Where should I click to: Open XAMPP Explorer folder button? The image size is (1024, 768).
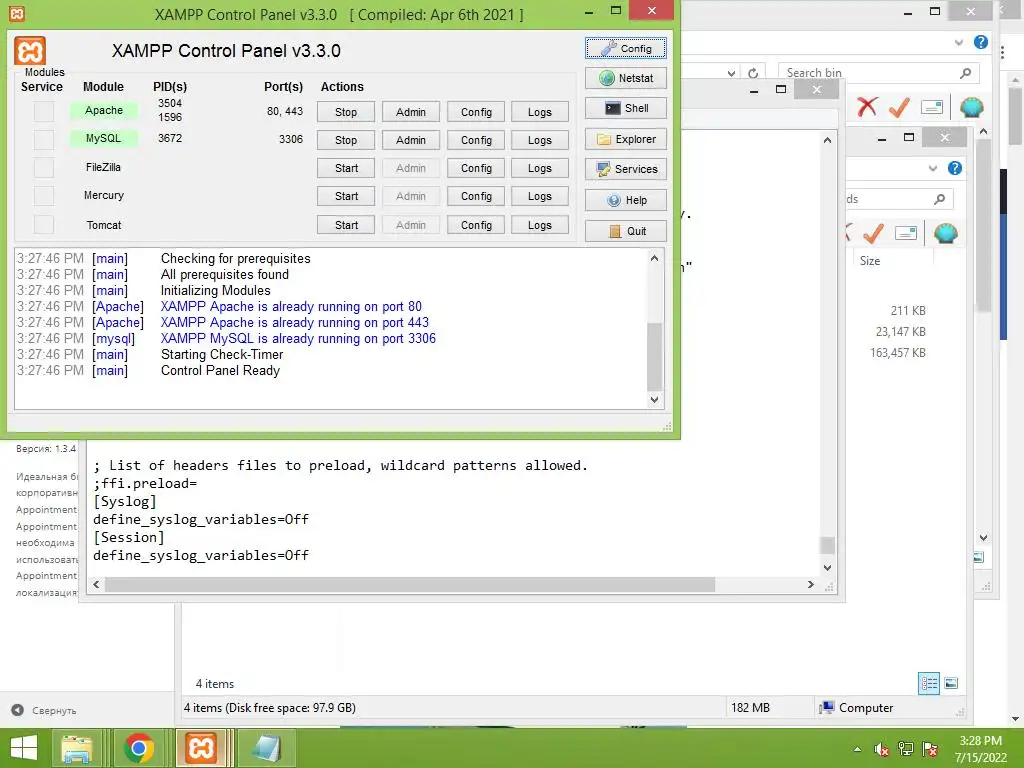pyautogui.click(x=626, y=139)
